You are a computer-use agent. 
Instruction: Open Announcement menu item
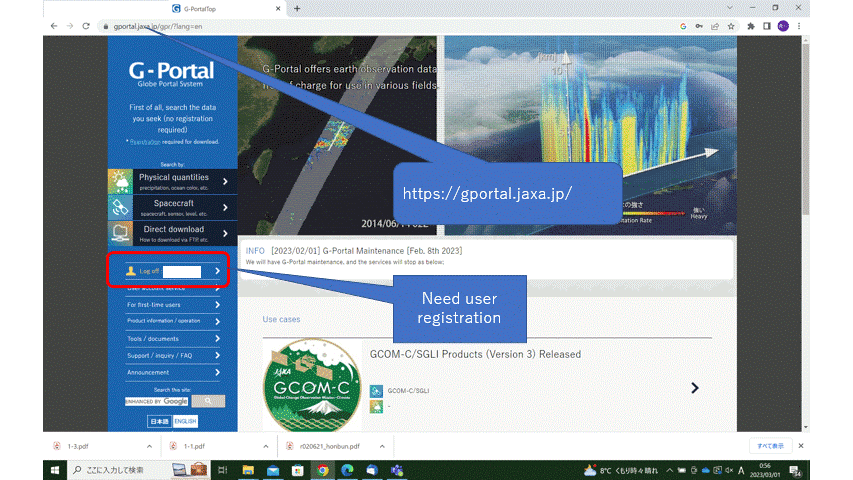pos(172,372)
